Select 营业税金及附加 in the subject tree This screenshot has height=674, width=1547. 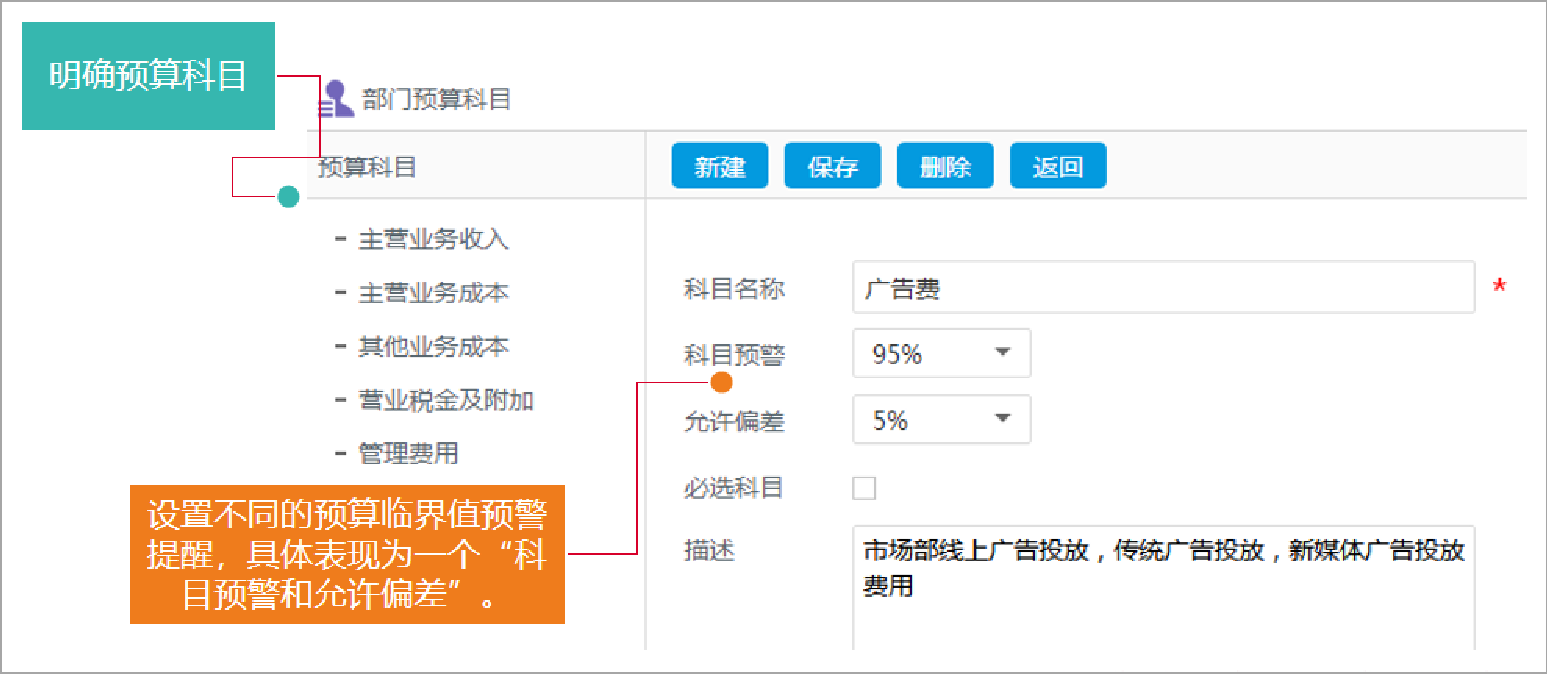[x=448, y=399]
